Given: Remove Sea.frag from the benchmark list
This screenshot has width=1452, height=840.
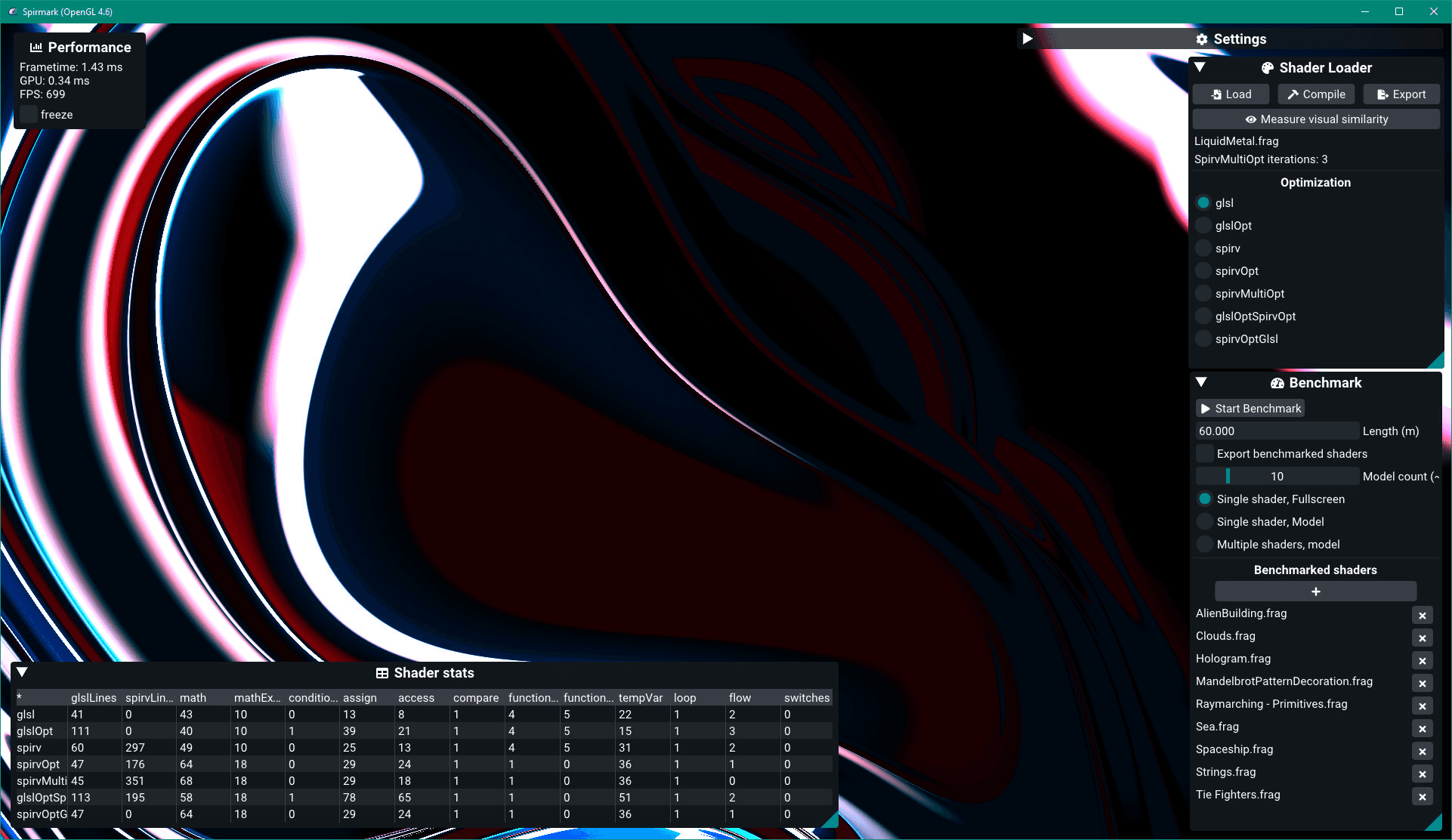Looking at the screenshot, I should [x=1422, y=729].
